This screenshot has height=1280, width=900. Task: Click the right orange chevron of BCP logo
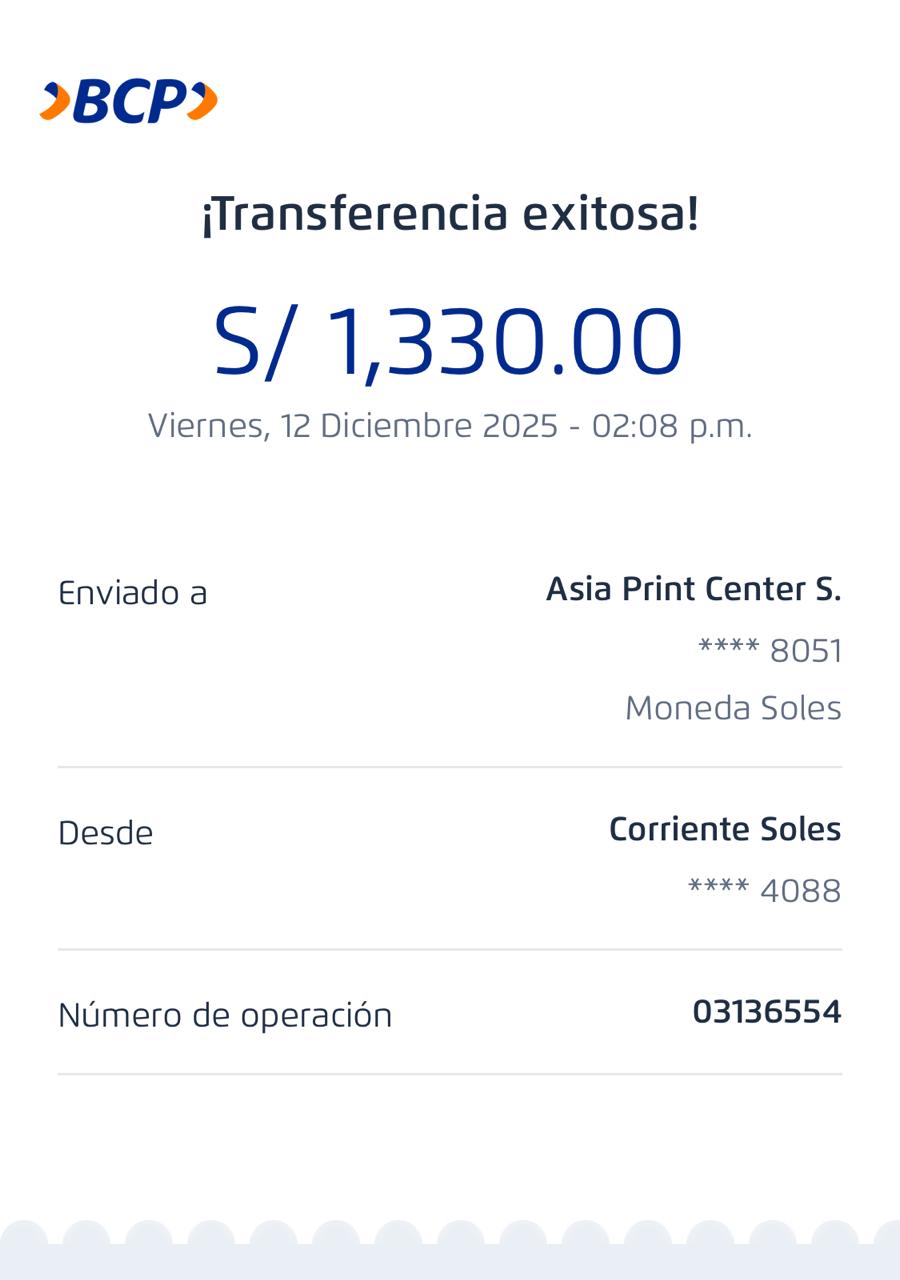tap(203, 102)
